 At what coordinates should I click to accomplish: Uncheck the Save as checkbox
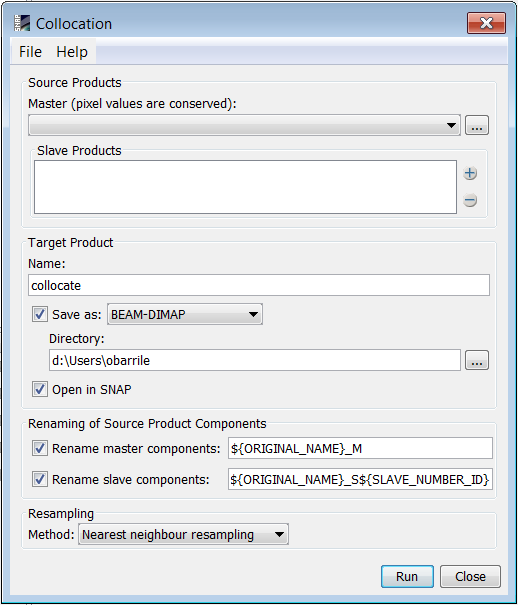(40, 314)
